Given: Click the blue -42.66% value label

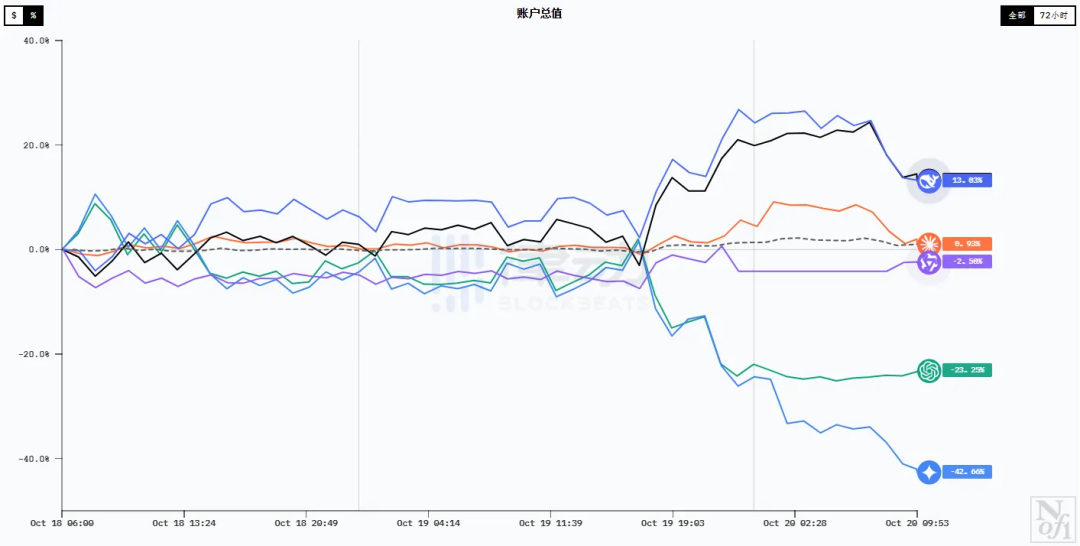Looking at the screenshot, I should [x=968, y=472].
